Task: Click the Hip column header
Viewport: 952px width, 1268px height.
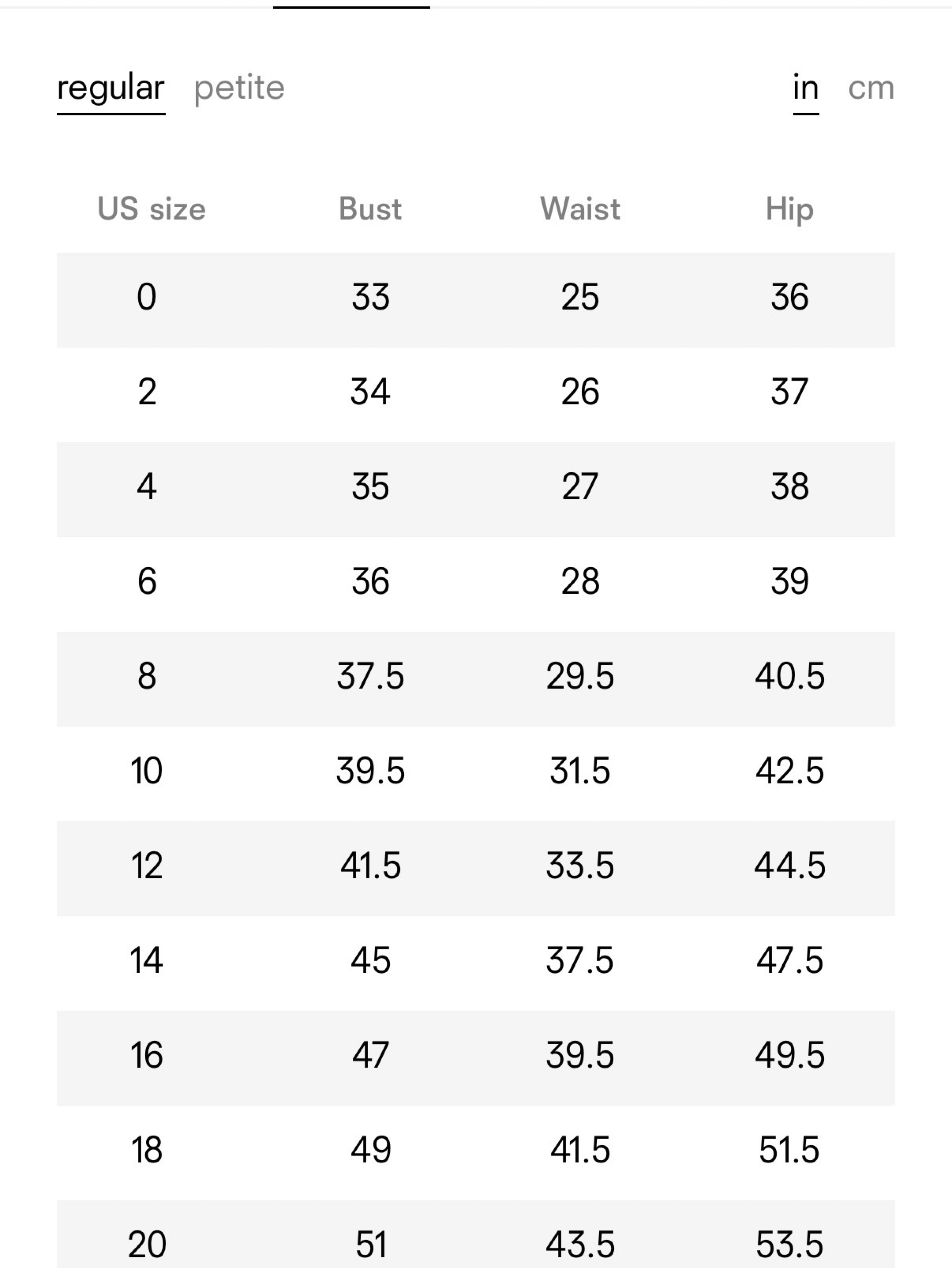Action: click(789, 209)
